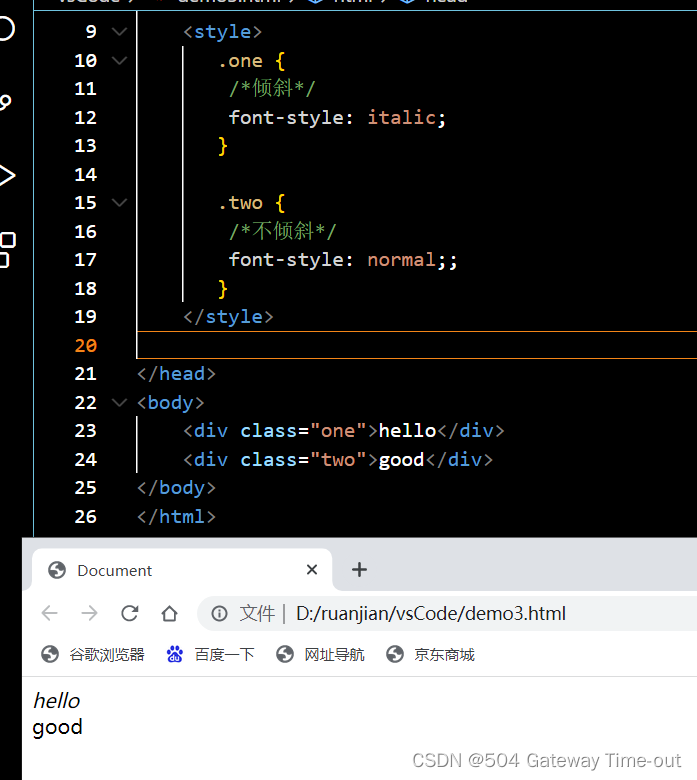Open the 百度一下 bookmark
This screenshot has height=780, width=697.
click(210, 655)
